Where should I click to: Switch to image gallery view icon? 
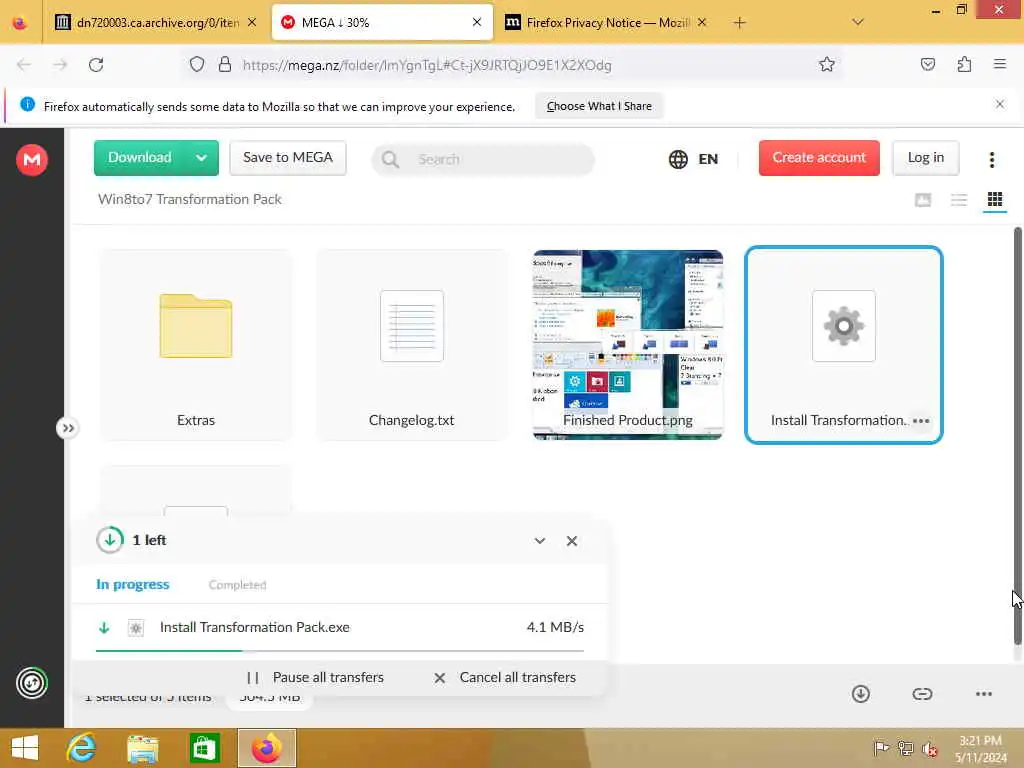[x=922, y=200]
